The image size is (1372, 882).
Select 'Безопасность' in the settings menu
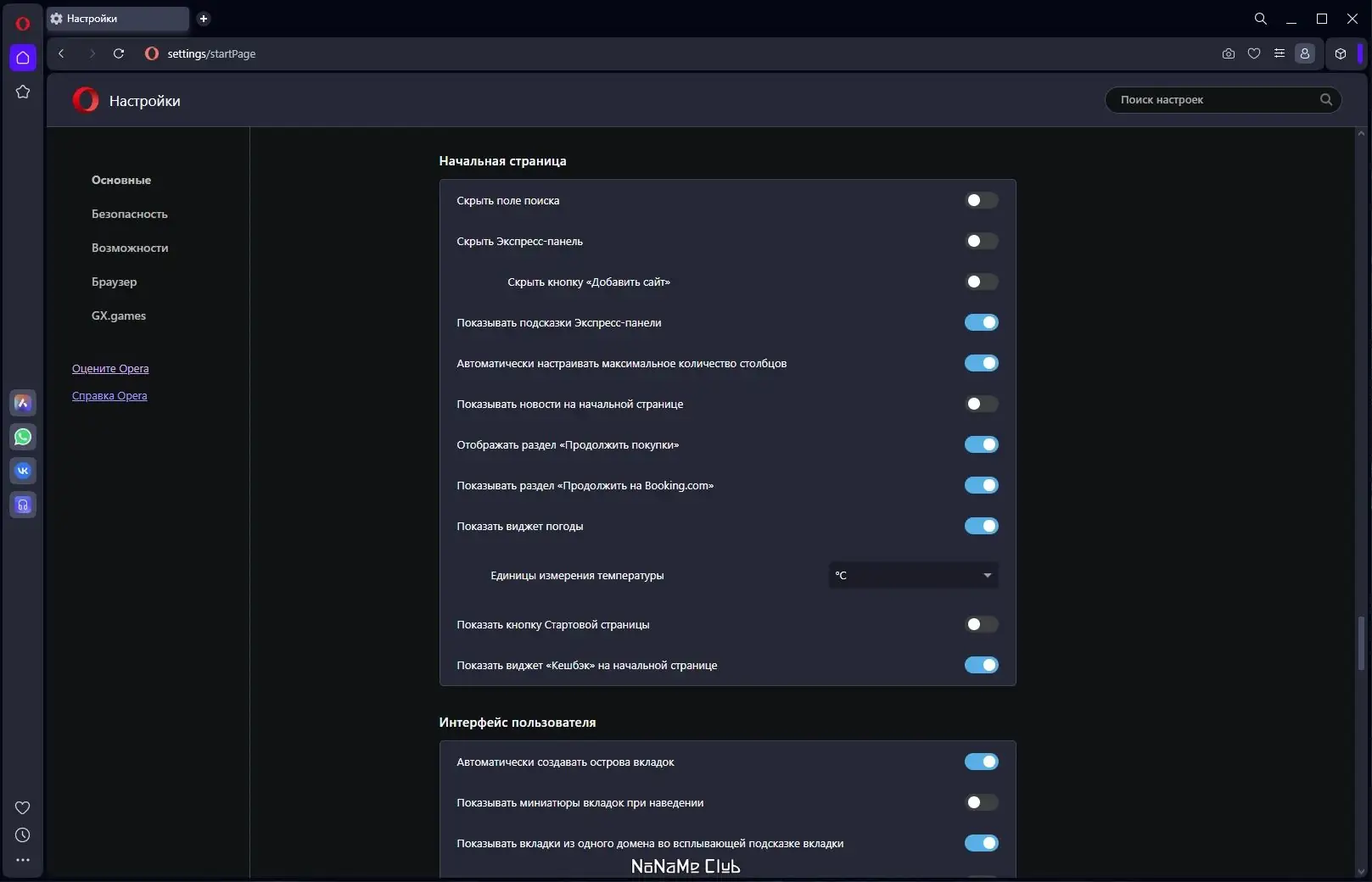point(130,215)
